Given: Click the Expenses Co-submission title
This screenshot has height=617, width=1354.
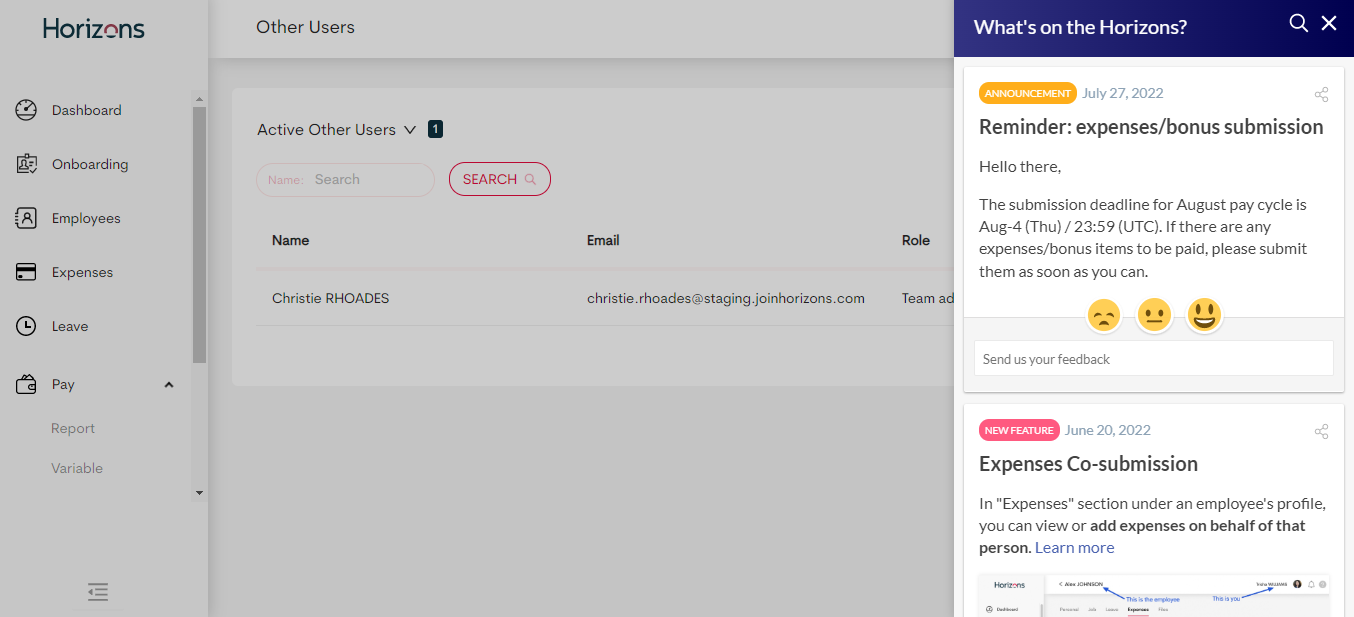Looking at the screenshot, I should coord(1088,464).
